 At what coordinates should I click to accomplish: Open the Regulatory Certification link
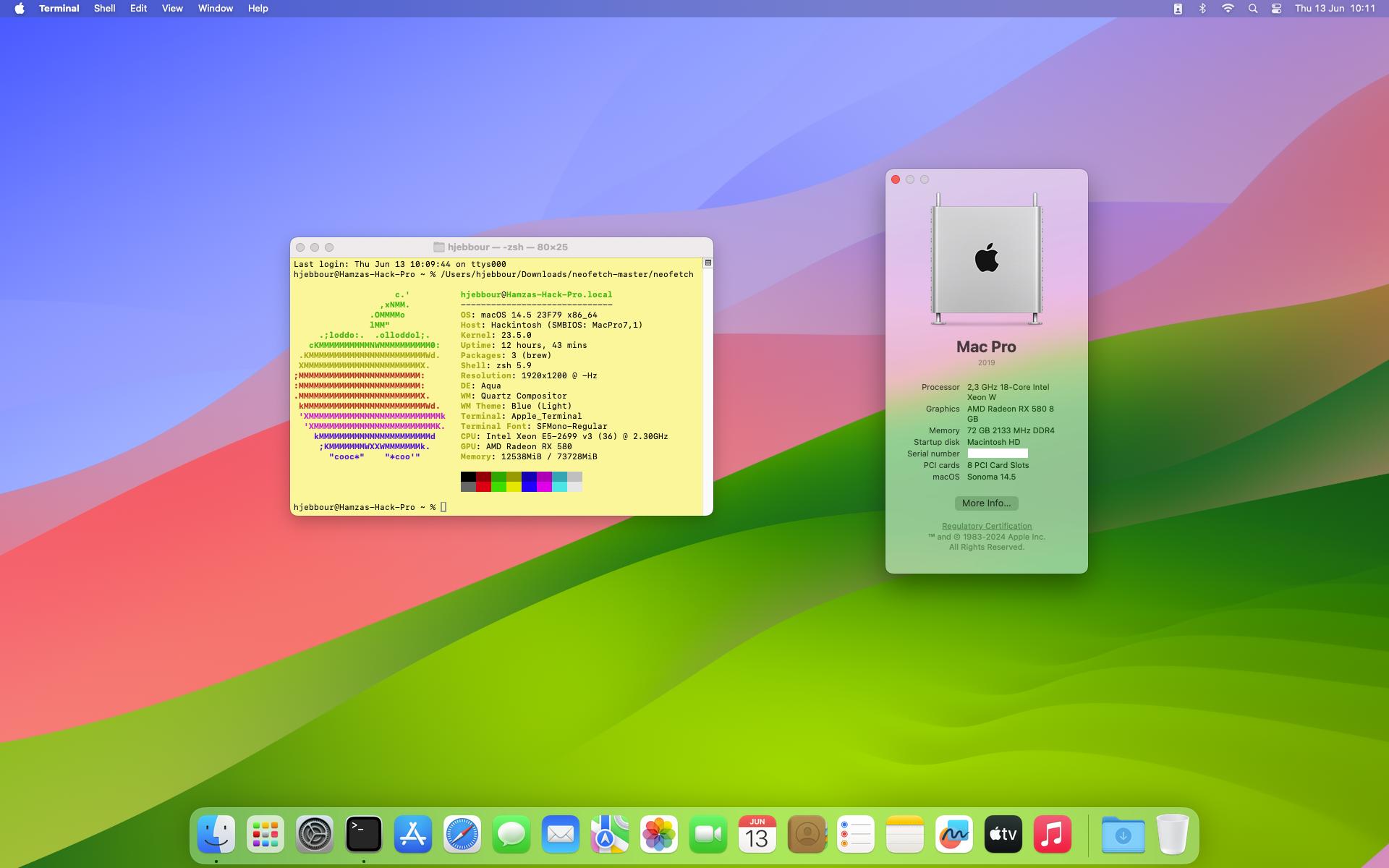click(x=986, y=526)
